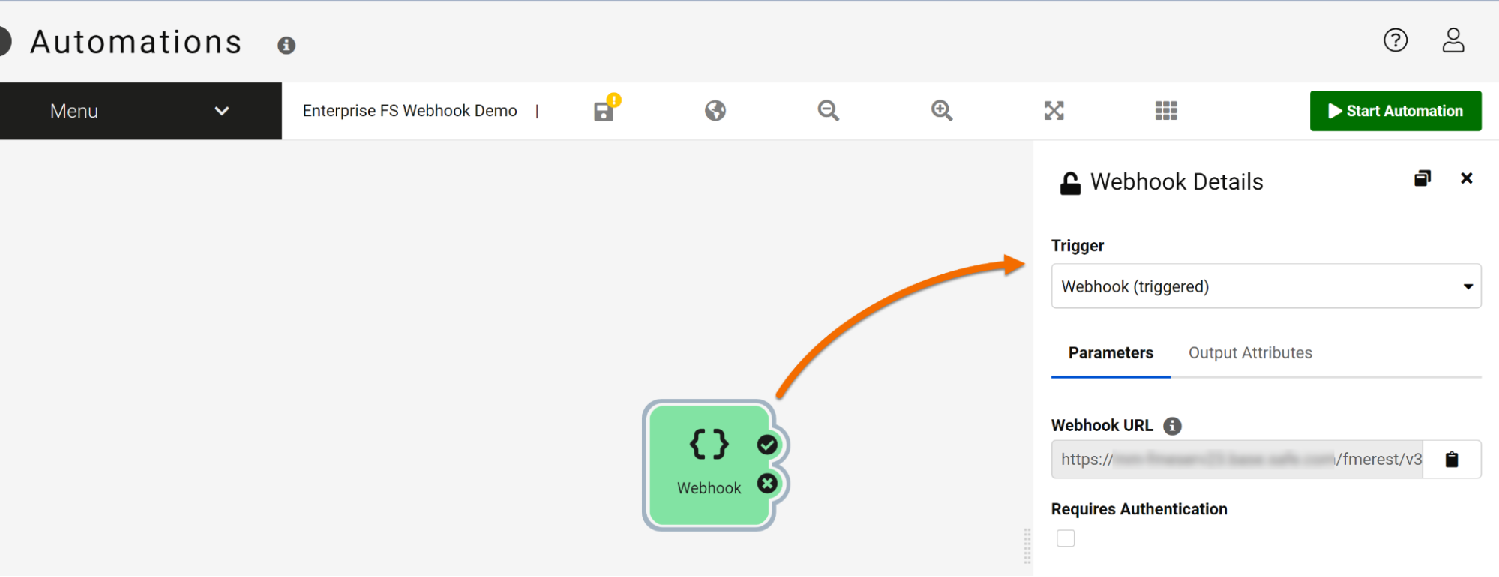Expand the Webhook URL info tooltip icon
The image size is (1499, 577).
(1172, 425)
